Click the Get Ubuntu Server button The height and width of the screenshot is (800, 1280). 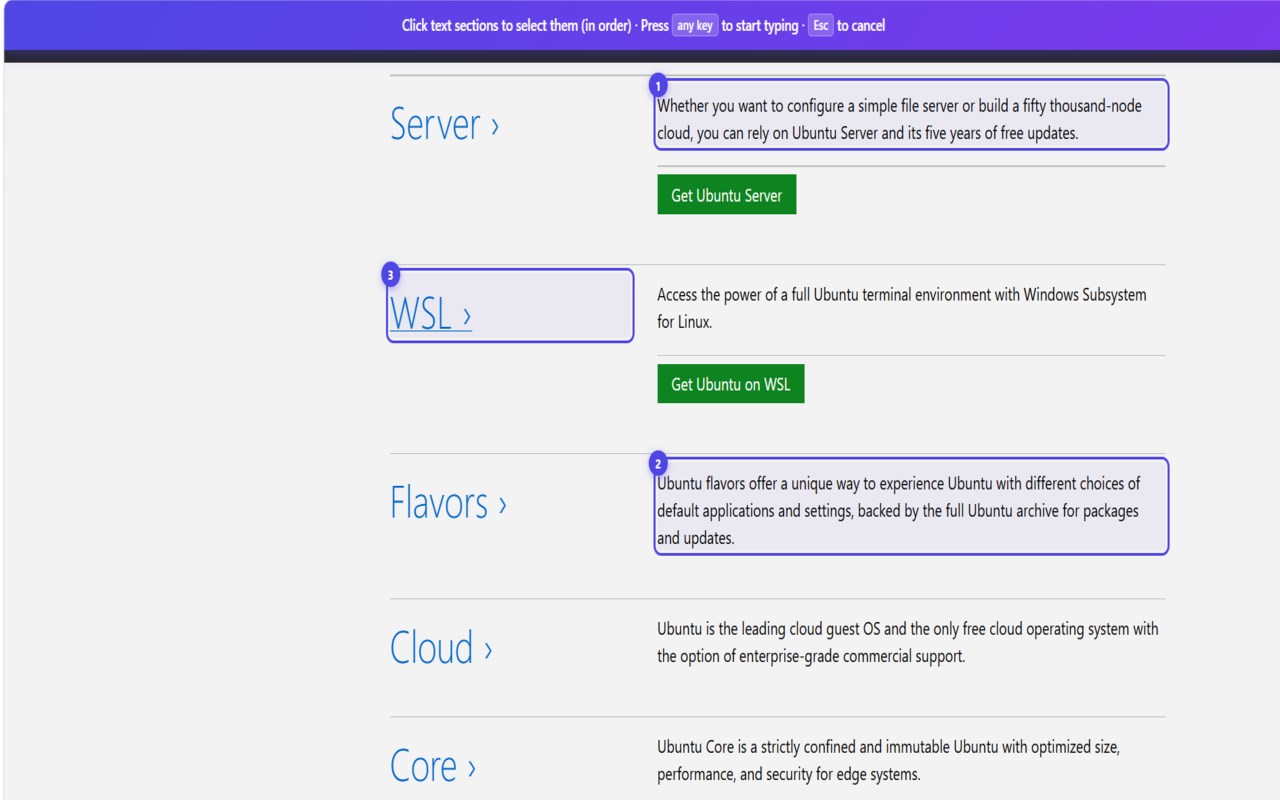pyautogui.click(x=727, y=195)
